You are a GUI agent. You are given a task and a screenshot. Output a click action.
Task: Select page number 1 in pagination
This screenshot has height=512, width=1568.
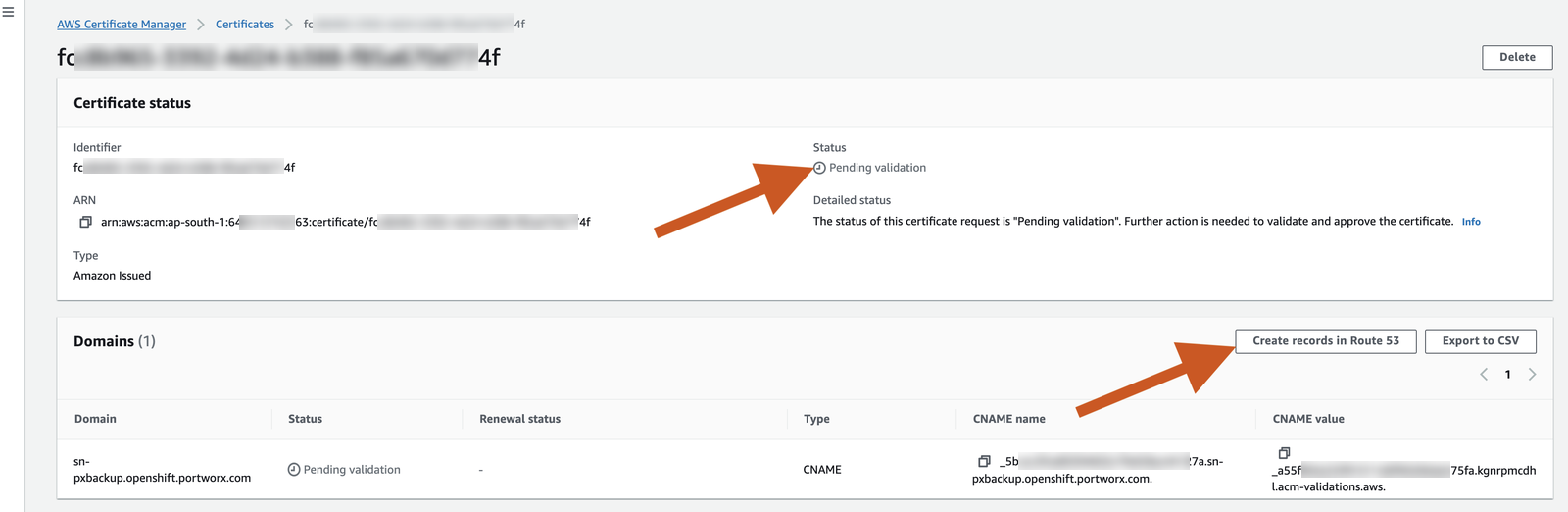(x=1507, y=374)
